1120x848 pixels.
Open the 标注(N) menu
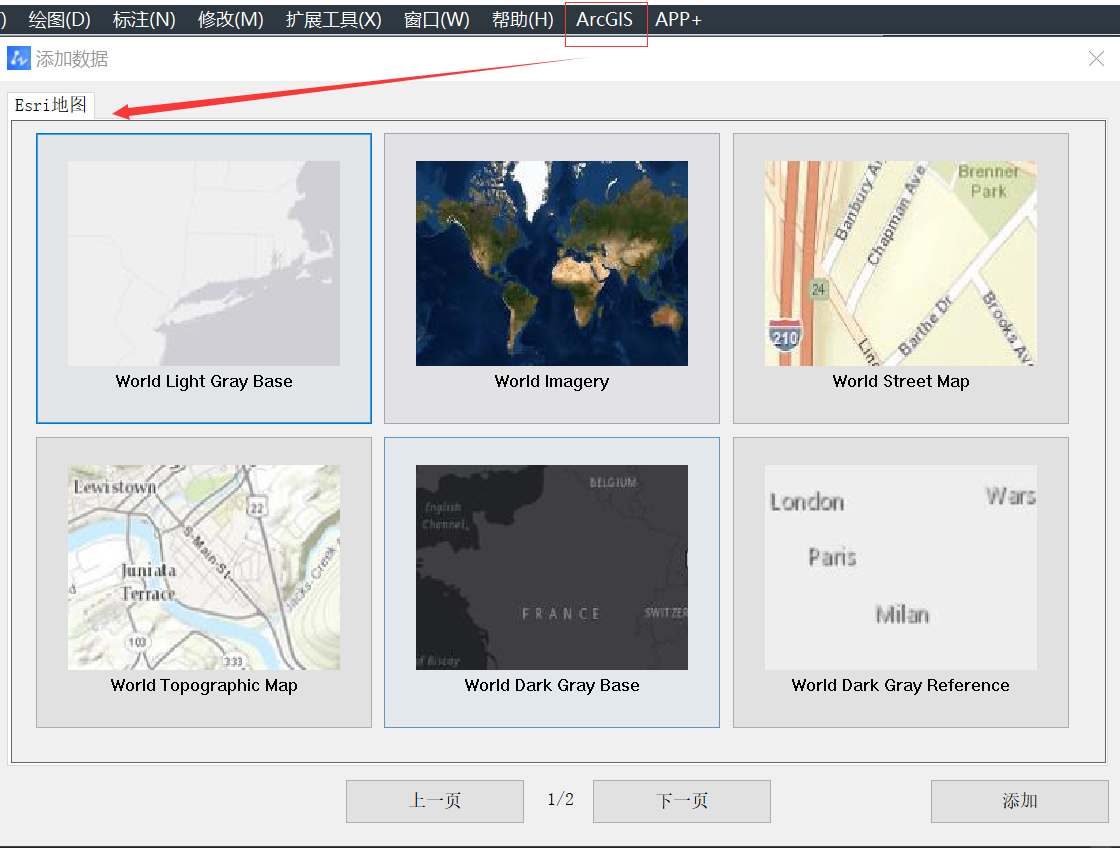click(144, 20)
